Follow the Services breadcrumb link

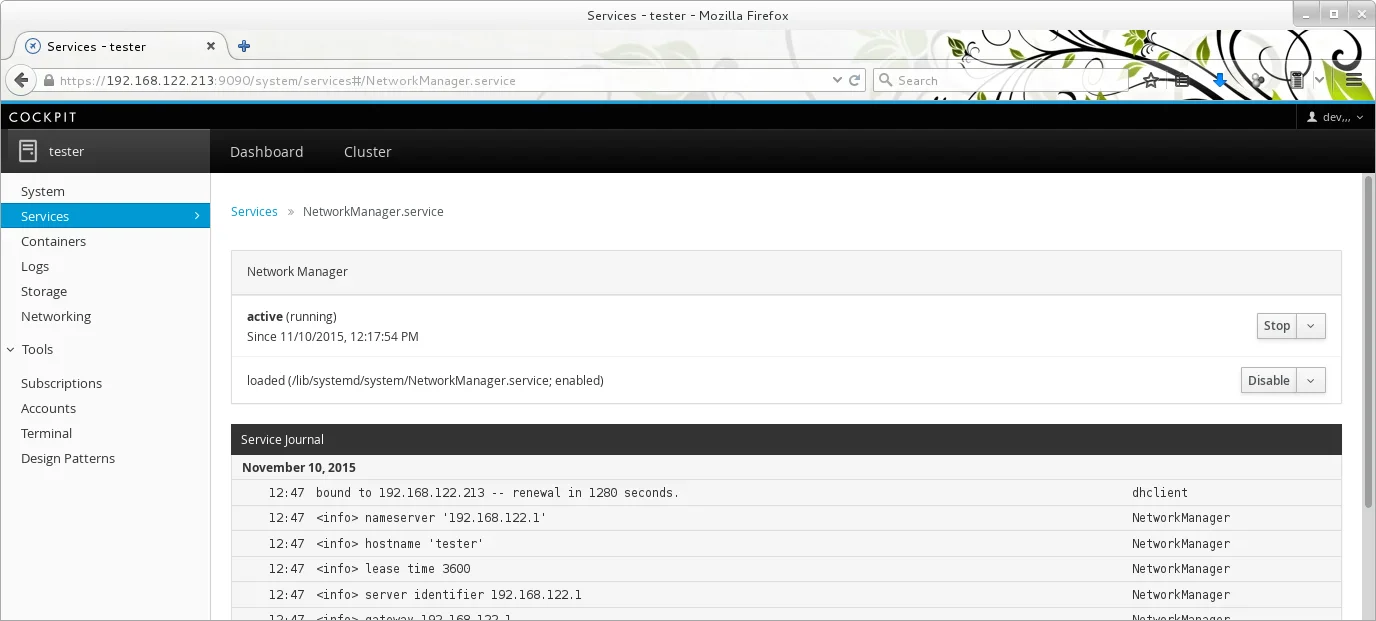click(253, 211)
